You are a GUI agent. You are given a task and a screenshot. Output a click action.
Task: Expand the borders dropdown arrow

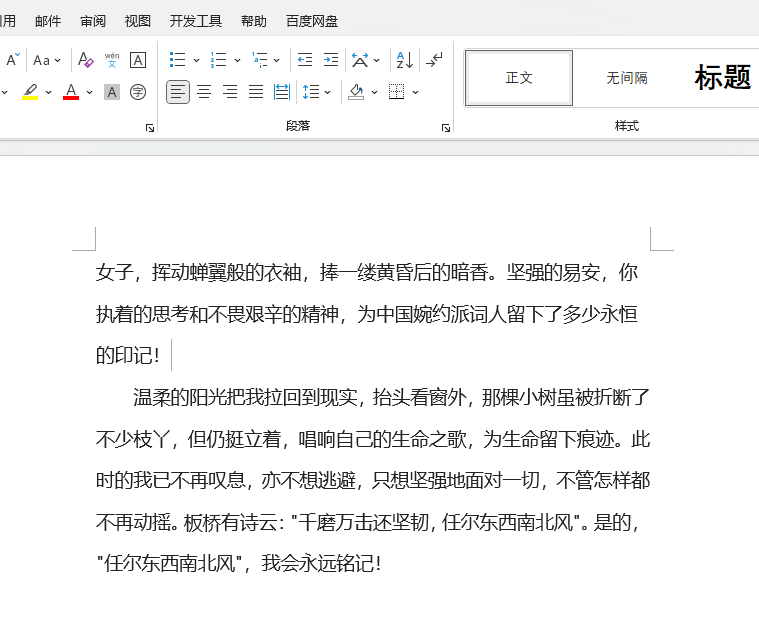[415, 92]
